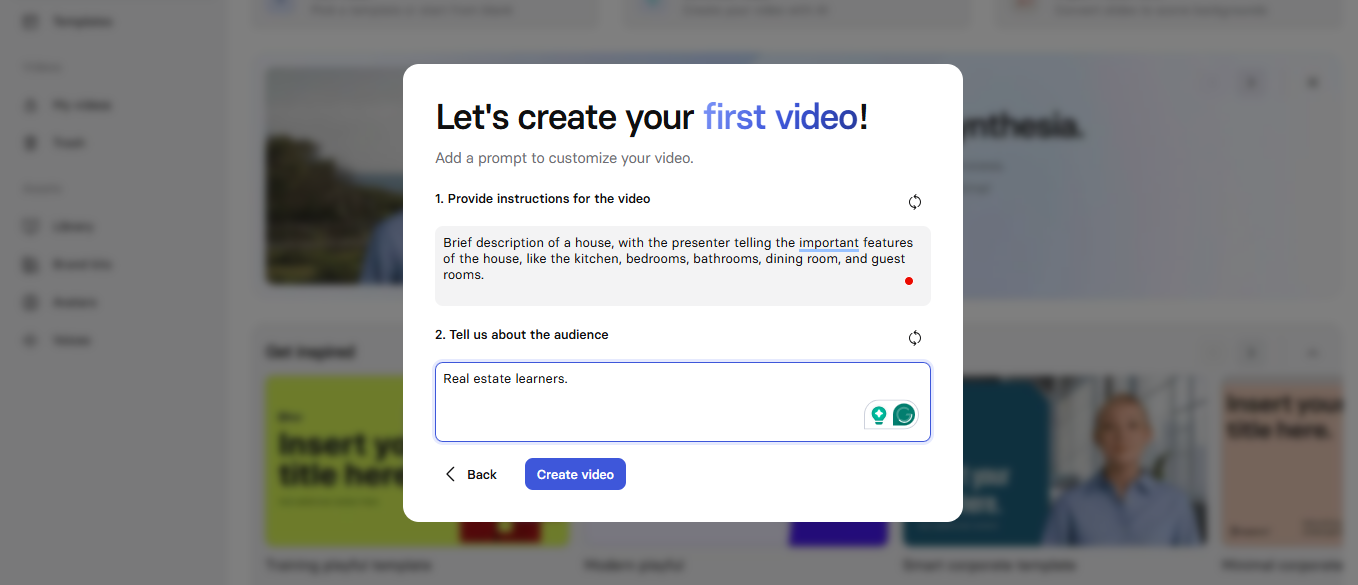Click the Create video button

click(x=575, y=474)
